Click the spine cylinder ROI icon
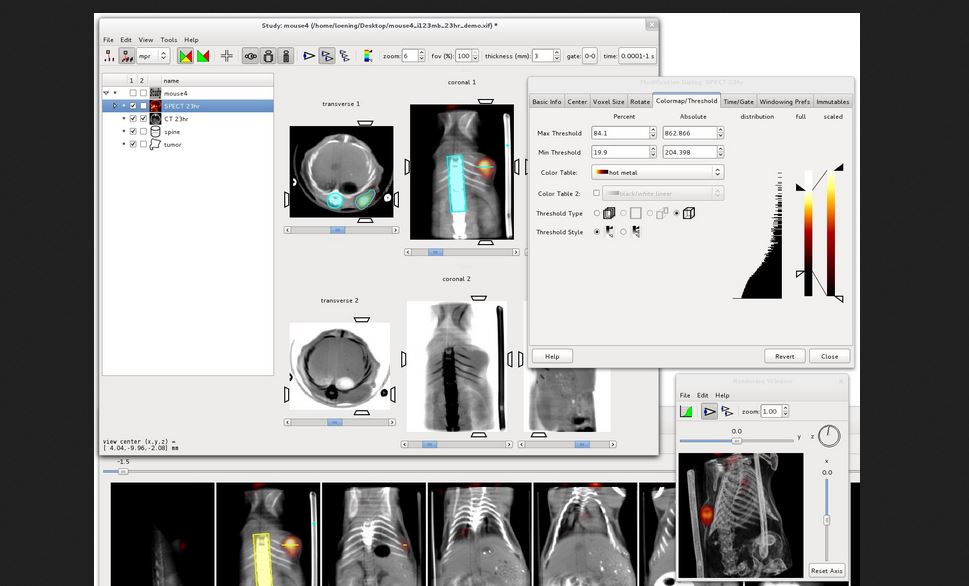The width and height of the screenshot is (969, 586). [155, 132]
